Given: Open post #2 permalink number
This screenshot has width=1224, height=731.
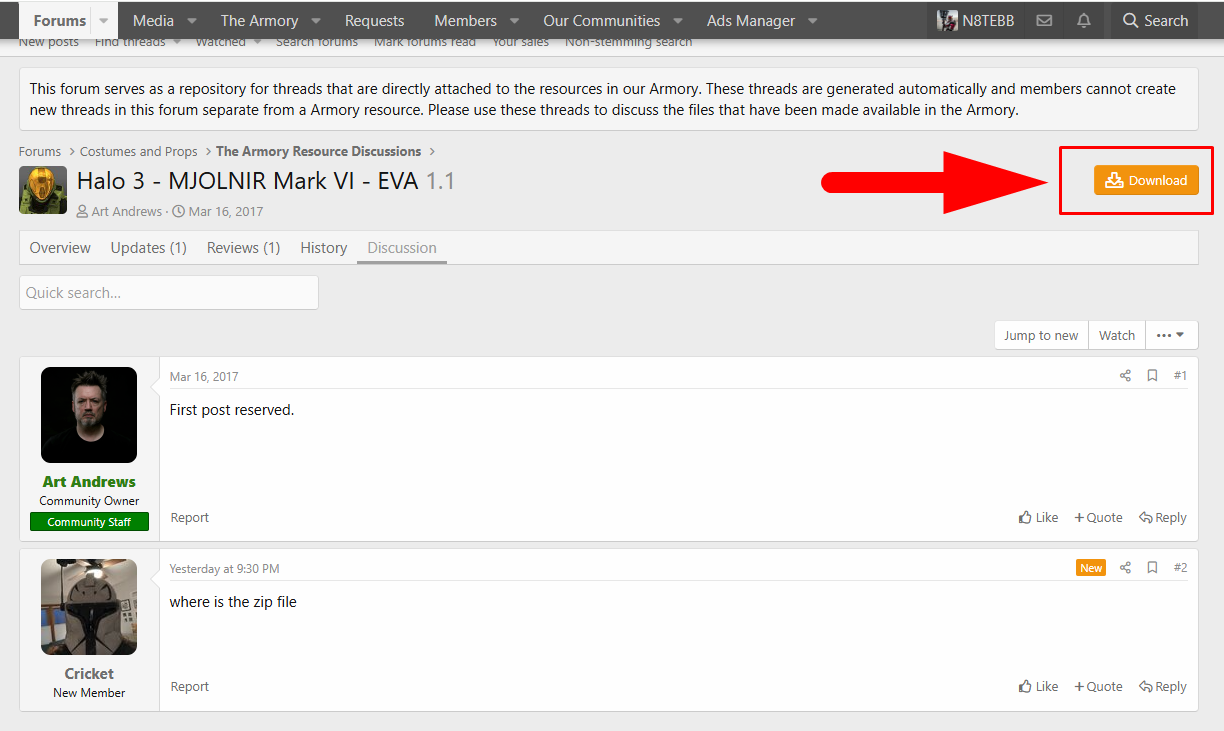Looking at the screenshot, I should pos(1180,568).
